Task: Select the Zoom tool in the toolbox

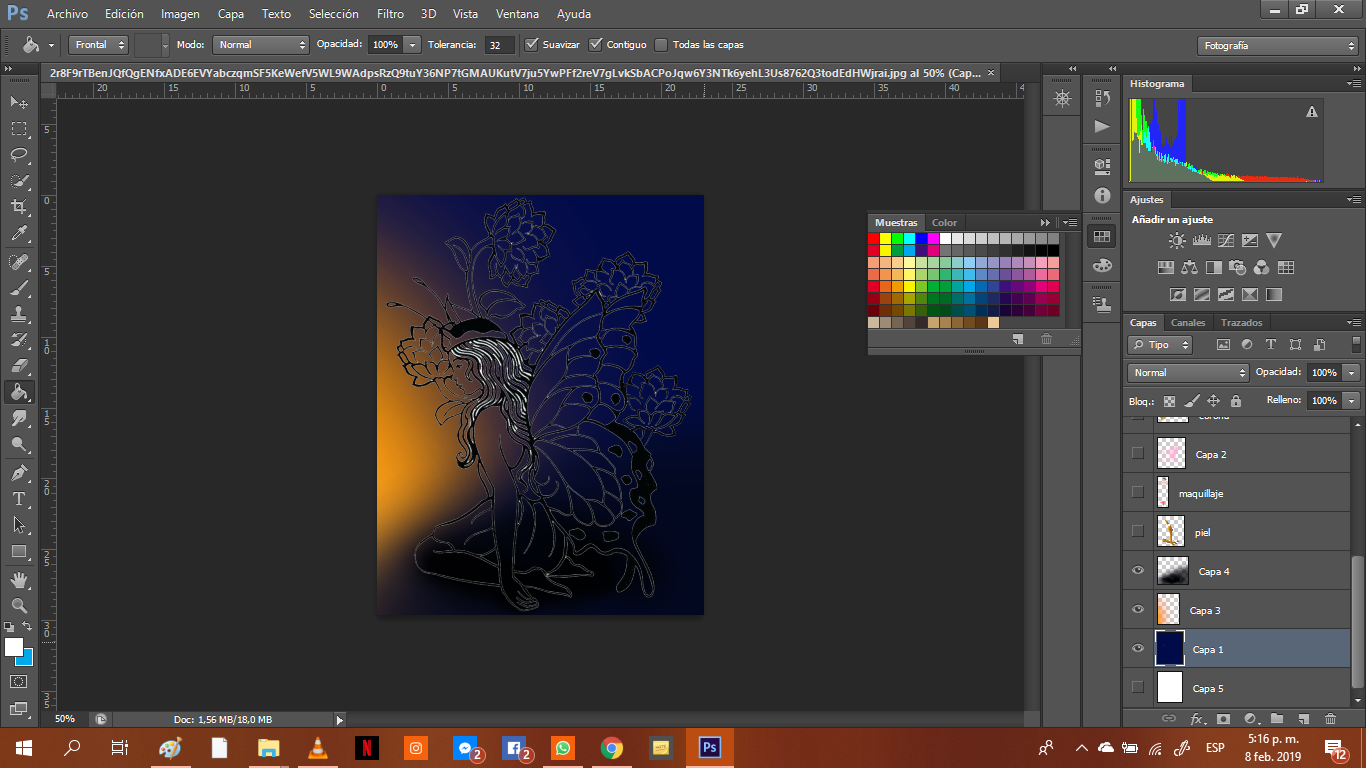Action: 19,606
